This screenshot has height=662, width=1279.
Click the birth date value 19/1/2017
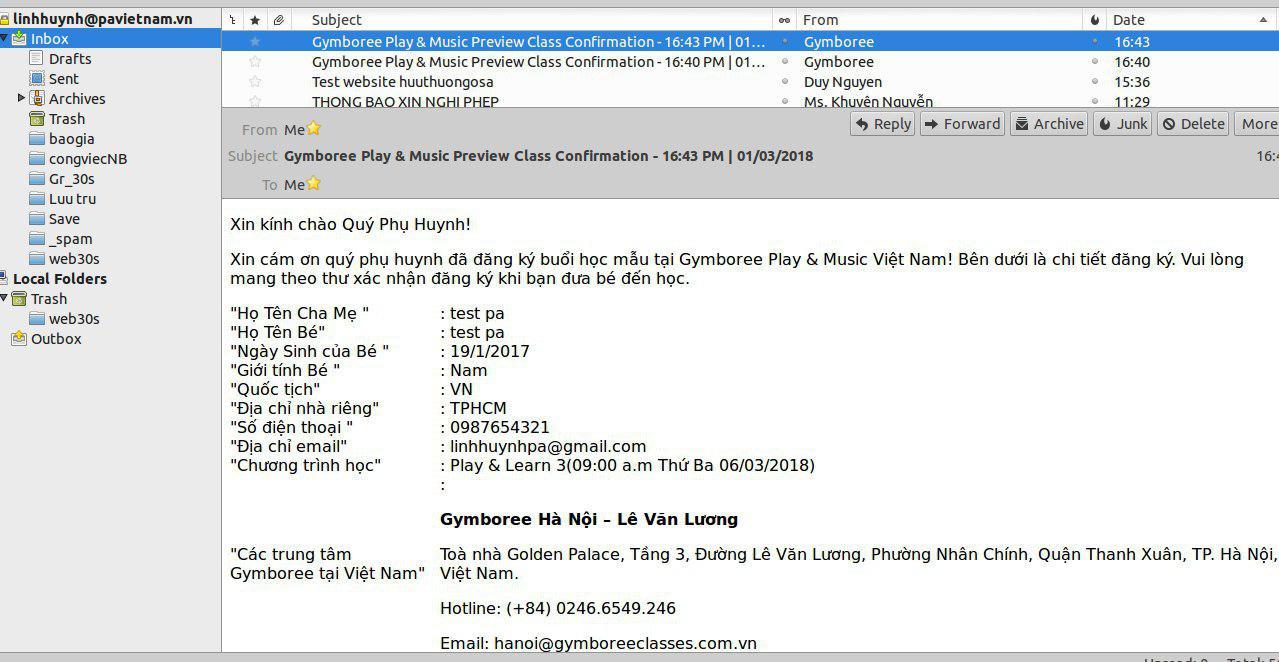490,351
